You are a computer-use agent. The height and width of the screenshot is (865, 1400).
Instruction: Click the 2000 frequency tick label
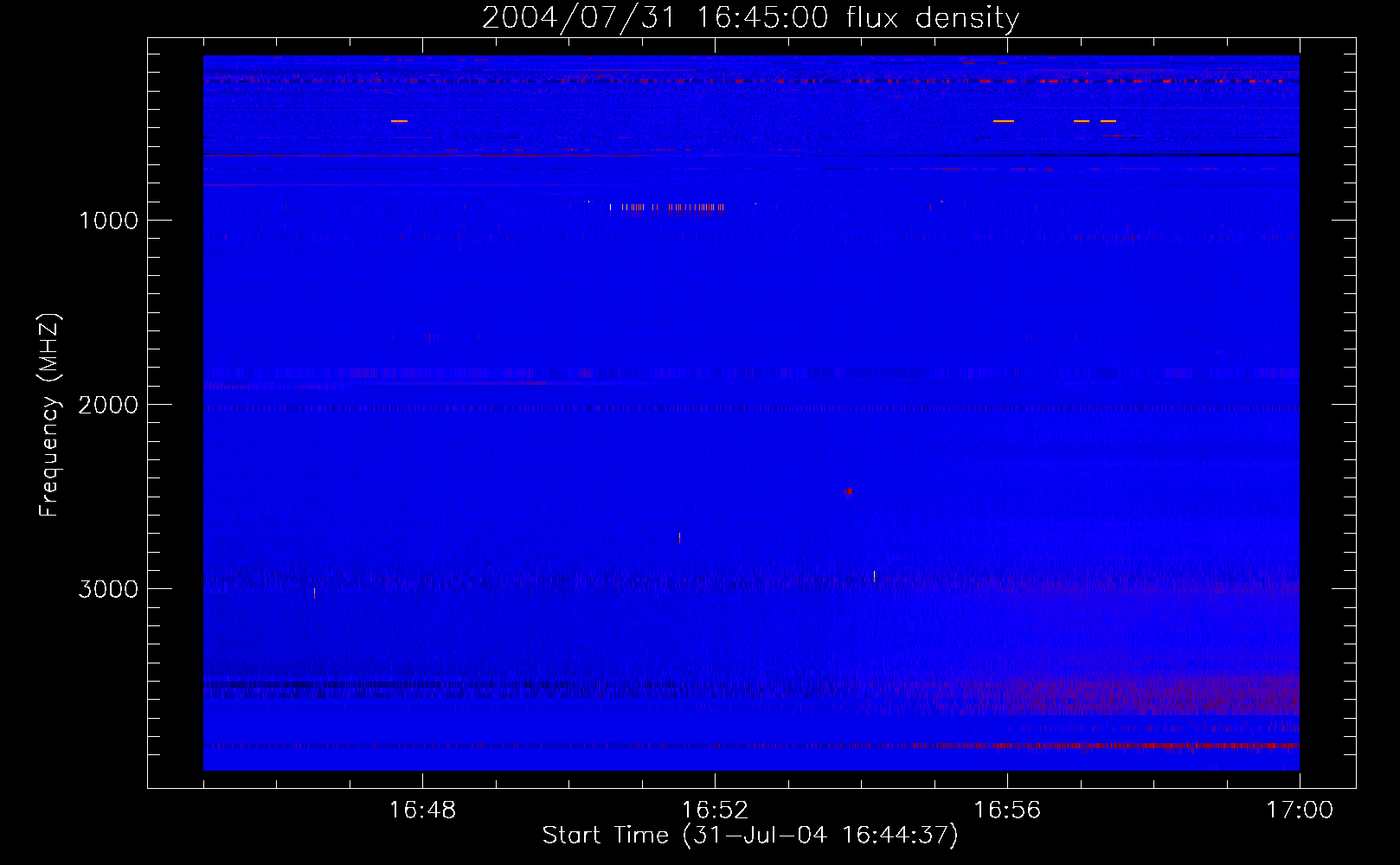(108, 405)
